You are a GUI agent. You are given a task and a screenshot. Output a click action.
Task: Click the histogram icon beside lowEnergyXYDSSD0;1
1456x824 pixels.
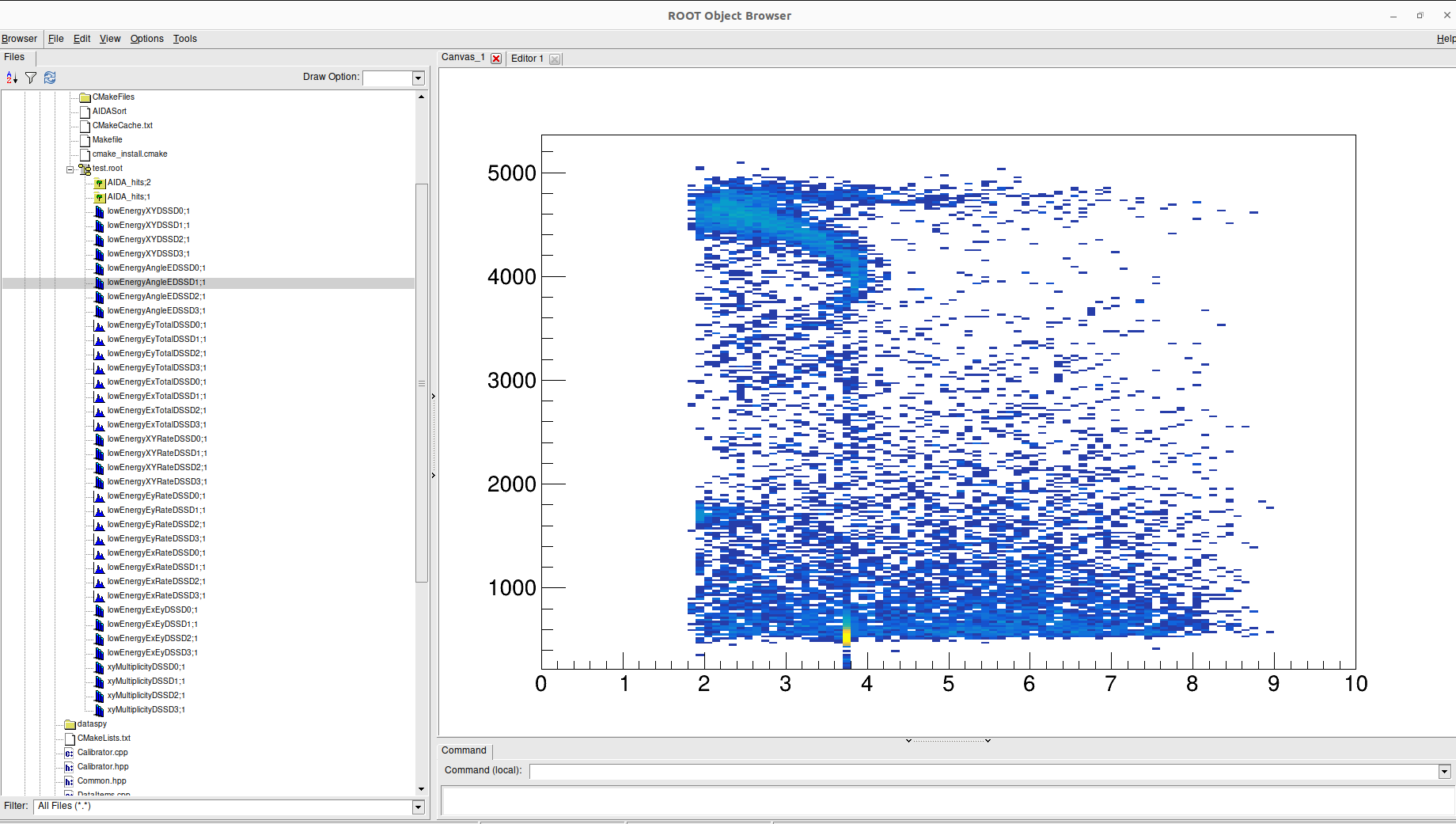click(x=98, y=211)
